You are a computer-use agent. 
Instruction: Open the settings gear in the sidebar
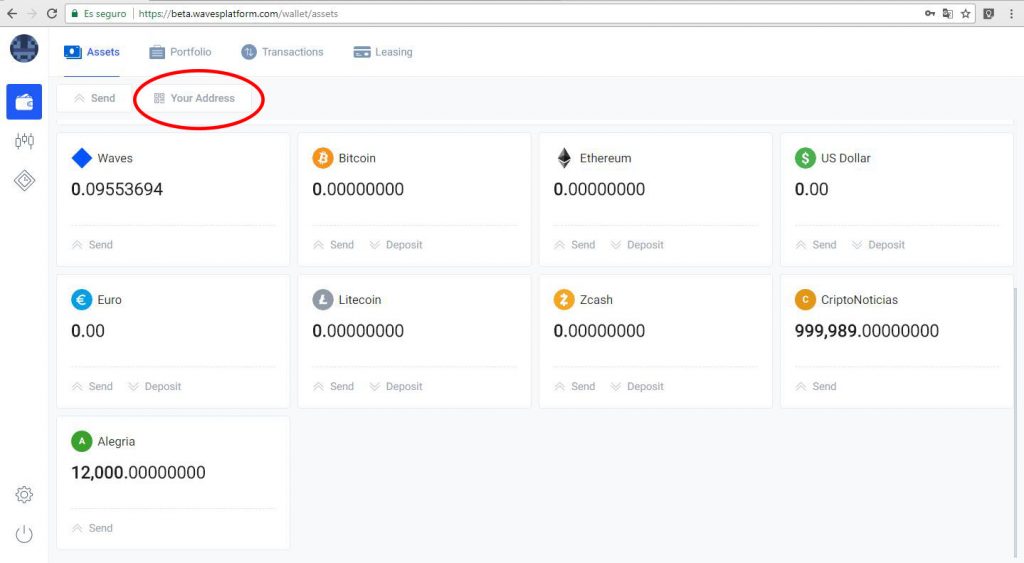[24, 494]
